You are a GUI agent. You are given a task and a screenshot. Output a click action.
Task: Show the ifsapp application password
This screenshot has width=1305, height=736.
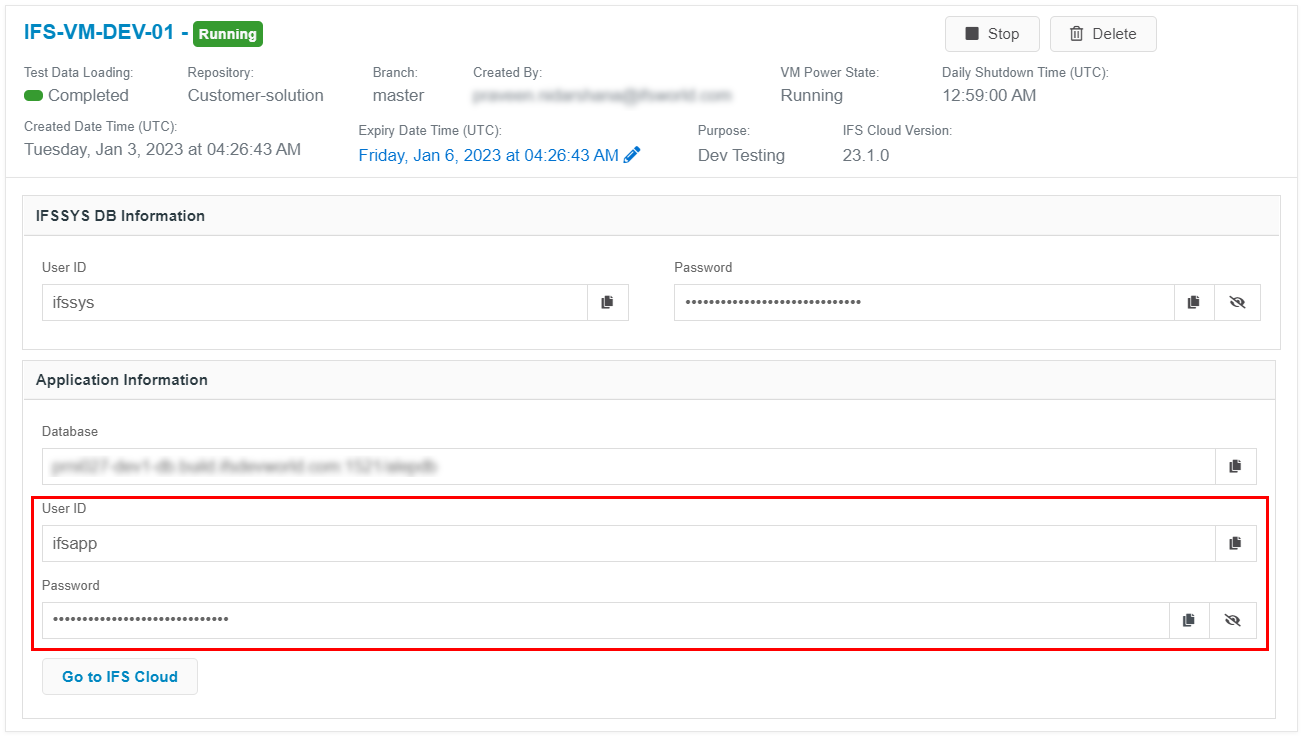1233,620
